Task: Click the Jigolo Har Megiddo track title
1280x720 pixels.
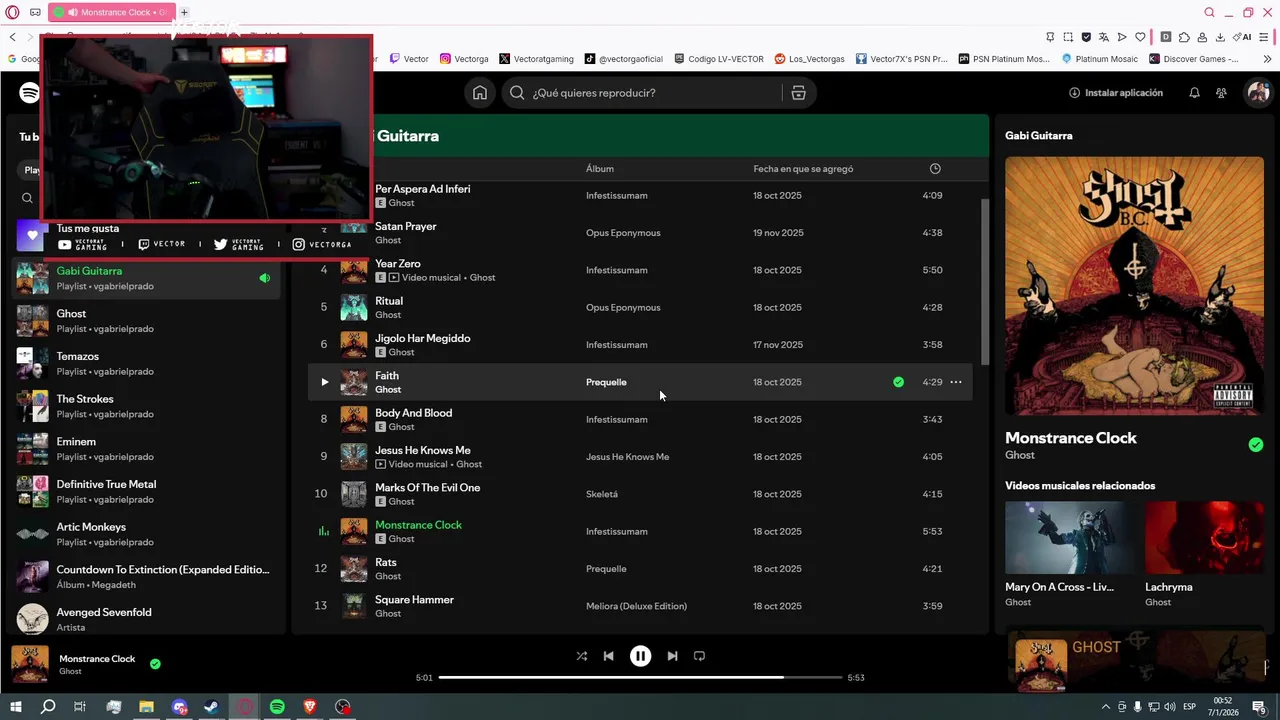Action: click(422, 338)
